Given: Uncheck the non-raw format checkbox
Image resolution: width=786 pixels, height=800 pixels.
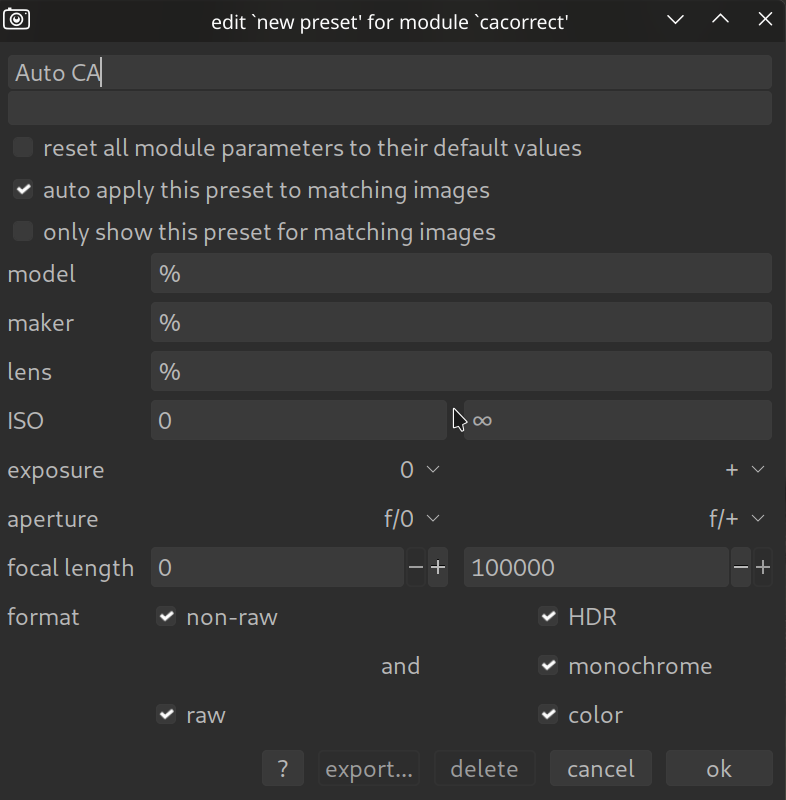Looking at the screenshot, I should [166, 617].
